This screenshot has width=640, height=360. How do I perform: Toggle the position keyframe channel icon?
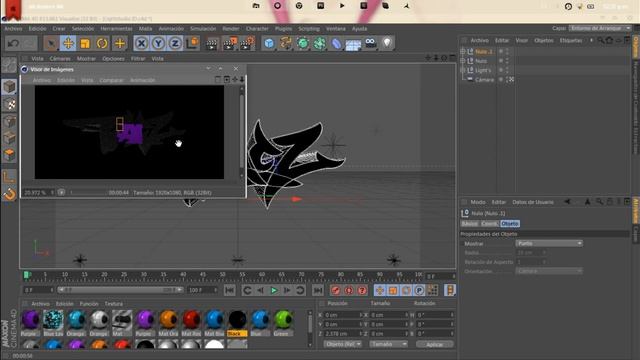pyautogui.click(x=380, y=290)
